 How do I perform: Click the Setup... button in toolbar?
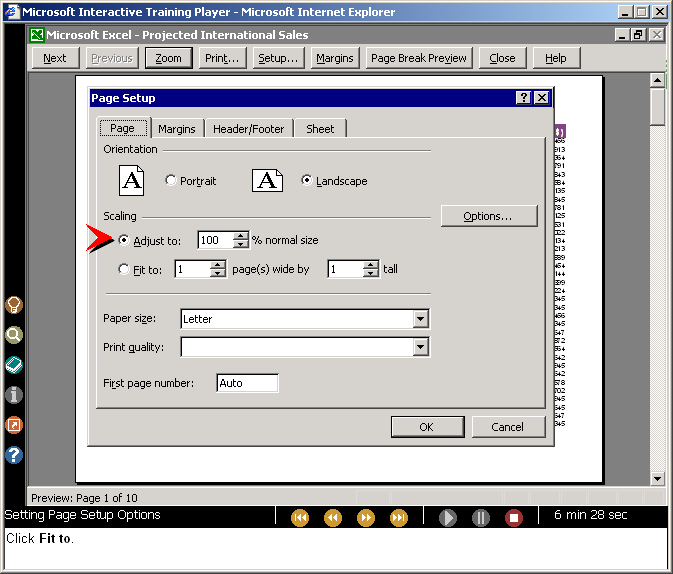[278, 58]
